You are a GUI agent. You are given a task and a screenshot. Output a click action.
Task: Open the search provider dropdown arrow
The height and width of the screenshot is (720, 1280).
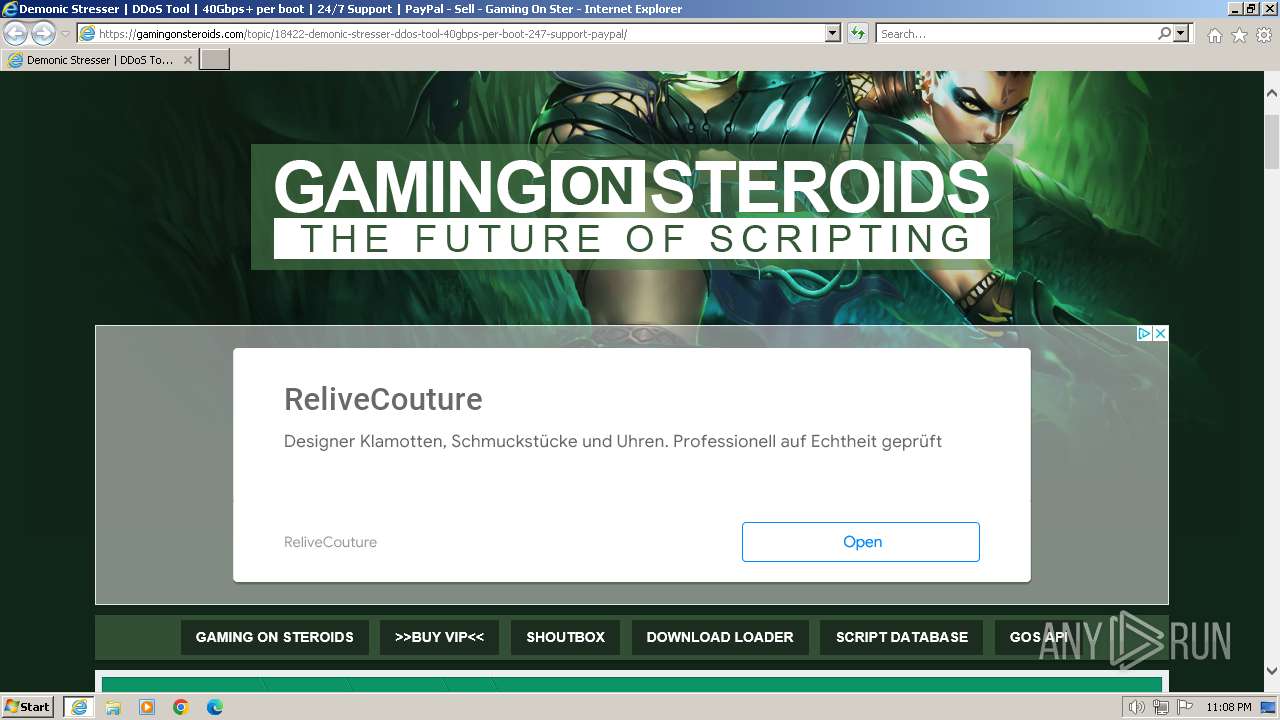[x=1181, y=34]
